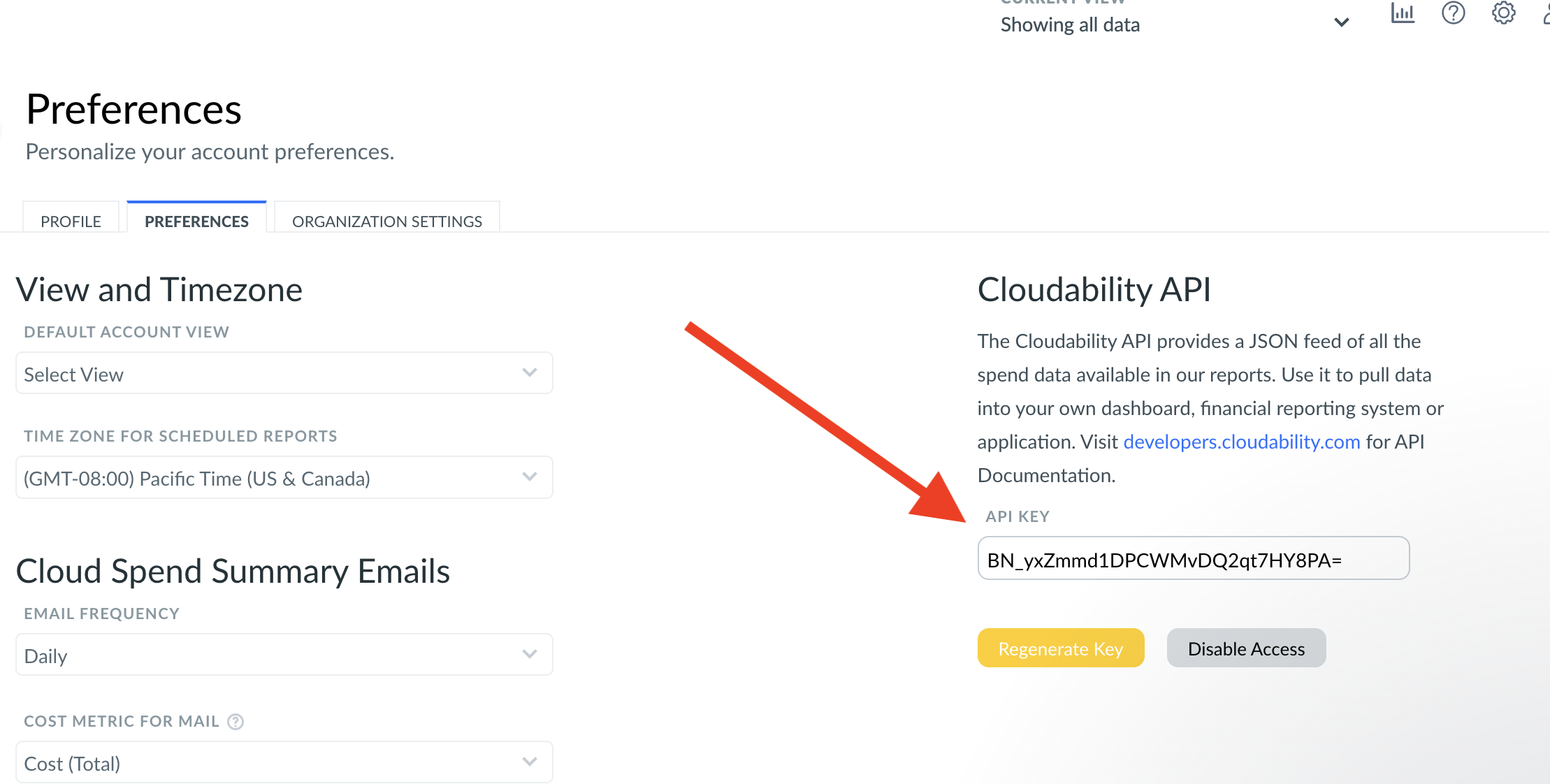This screenshot has height=784, width=1550.
Task: Click the Showing all data text
Action: 1070,25
